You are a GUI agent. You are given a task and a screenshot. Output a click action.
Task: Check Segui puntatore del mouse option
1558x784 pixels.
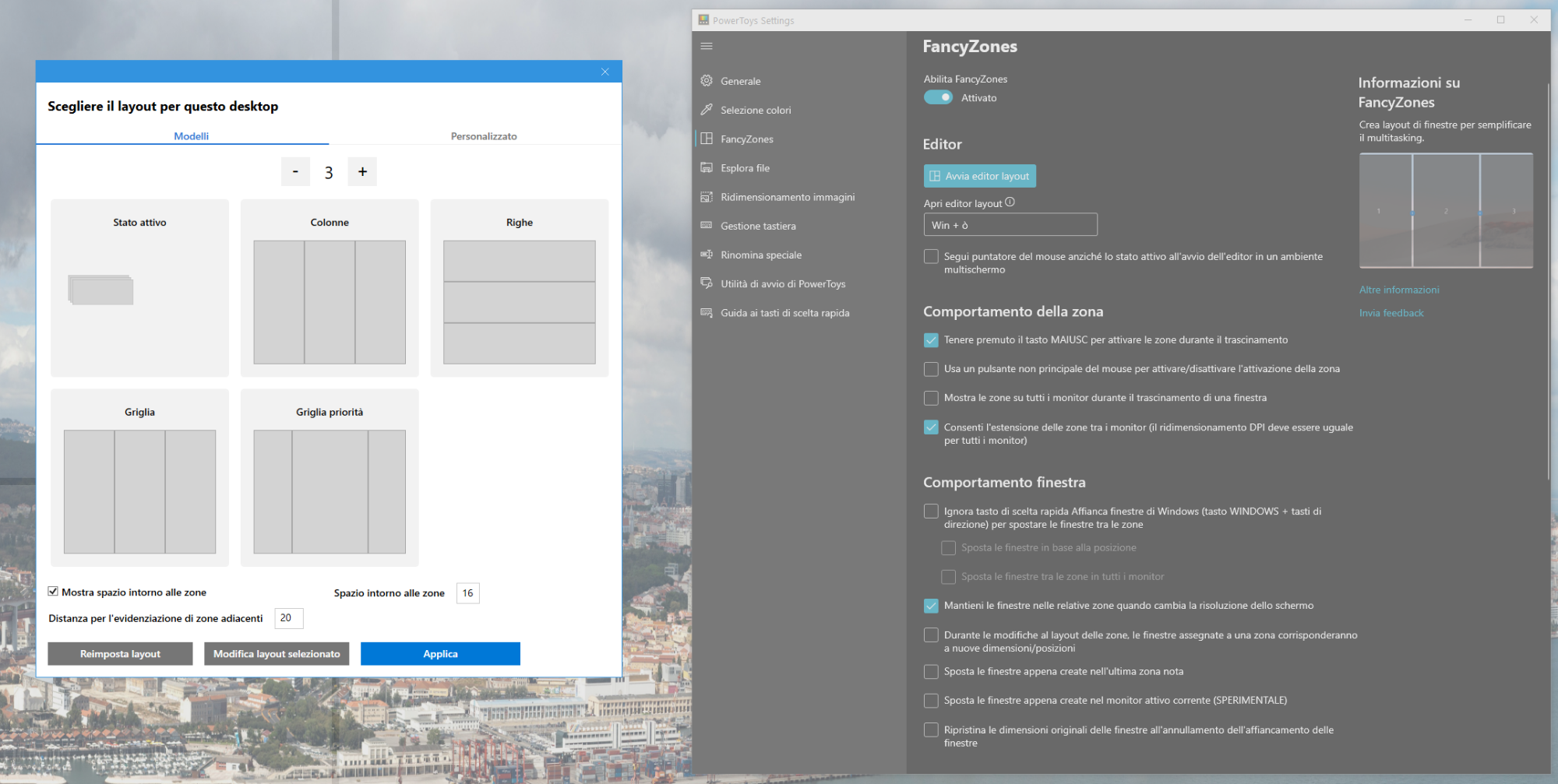(931, 256)
